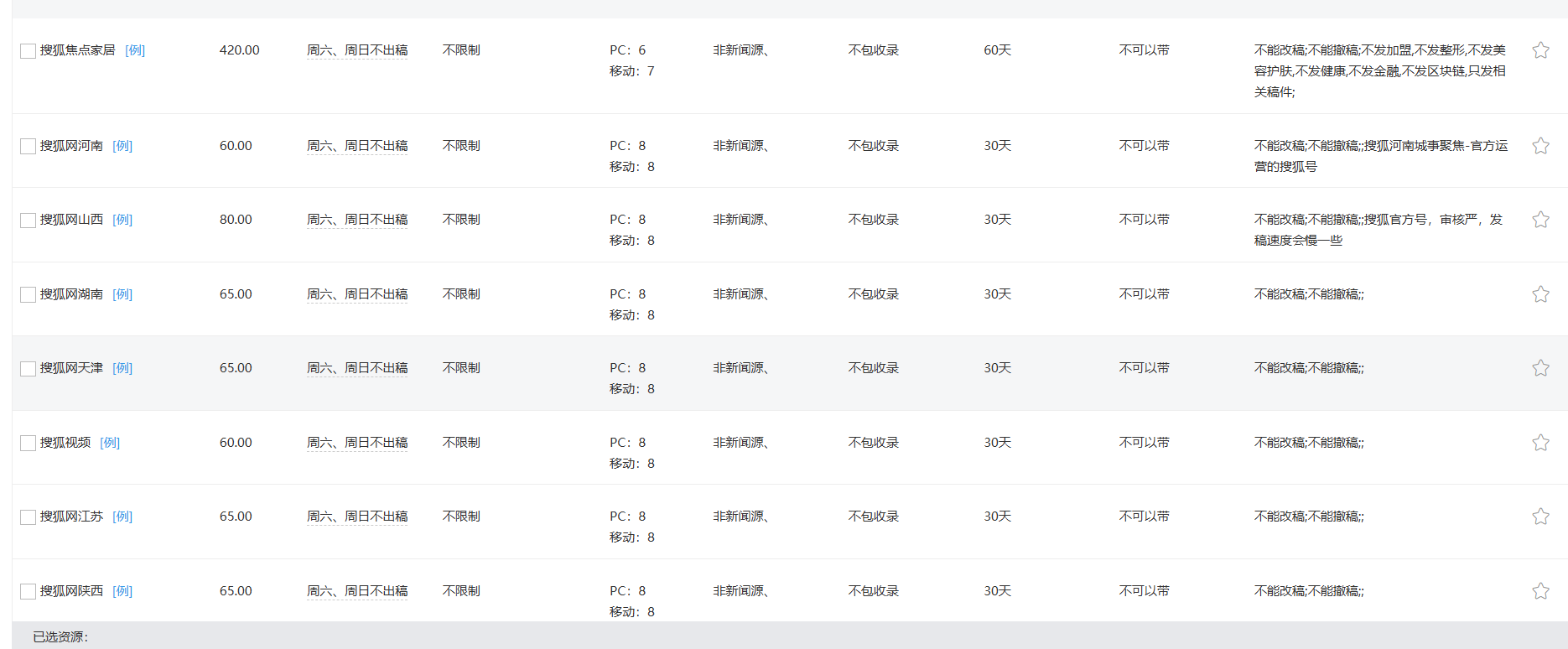
Task: Click the star icon beside 搜狐网陕西
Action: [x=1540, y=591]
